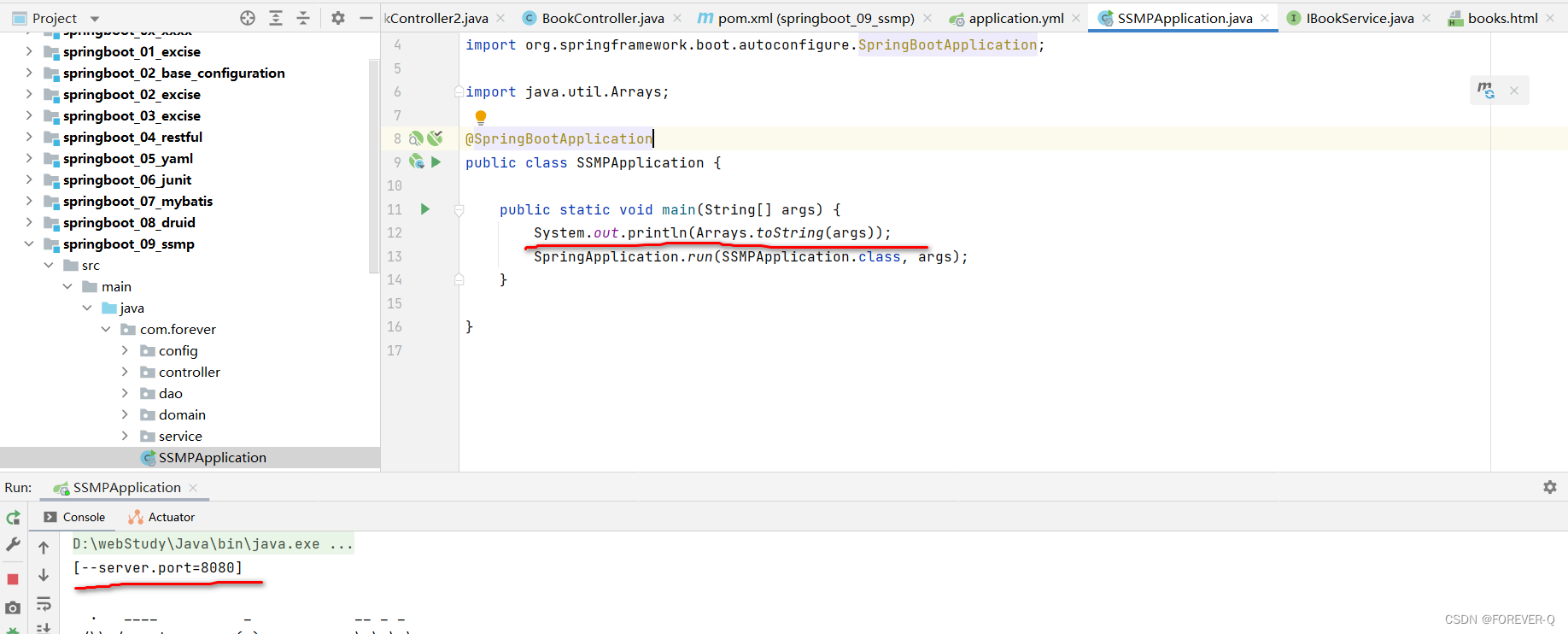This screenshot has height=634, width=1568.
Task: Click SpringApplication.run line in editor
Action: [x=751, y=256]
